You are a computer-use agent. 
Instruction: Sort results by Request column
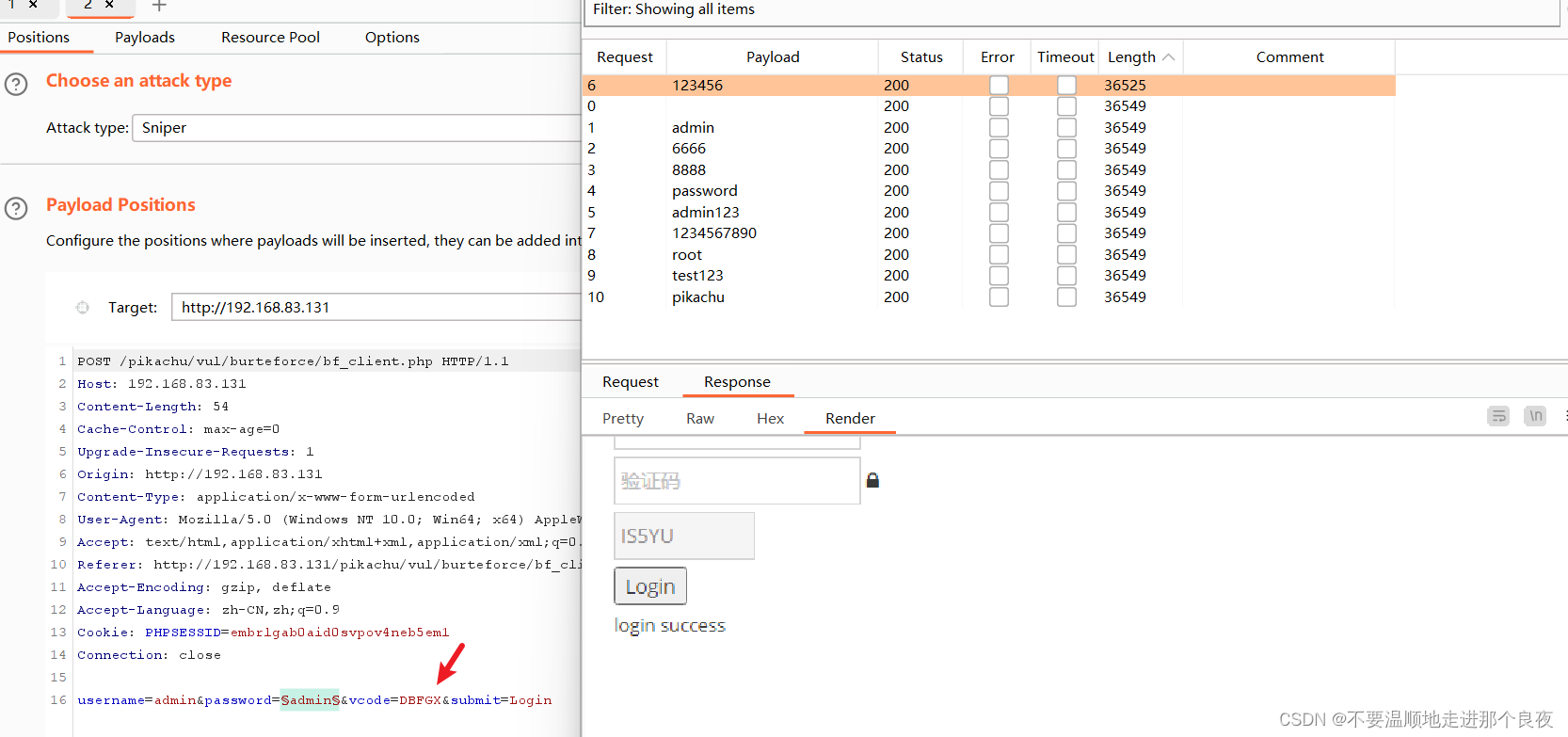click(x=625, y=57)
